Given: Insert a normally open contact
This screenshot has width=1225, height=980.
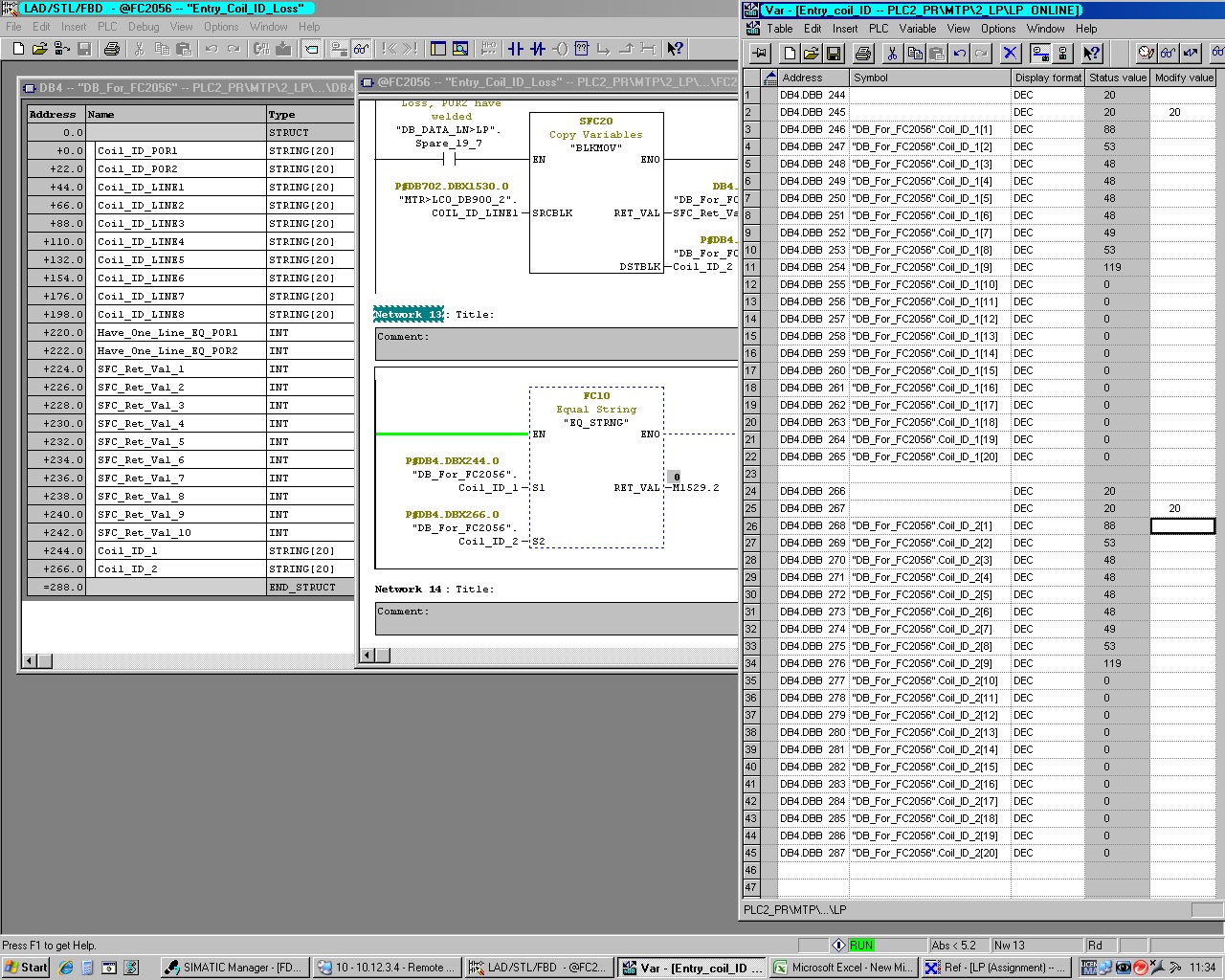Looking at the screenshot, I should pos(516,49).
